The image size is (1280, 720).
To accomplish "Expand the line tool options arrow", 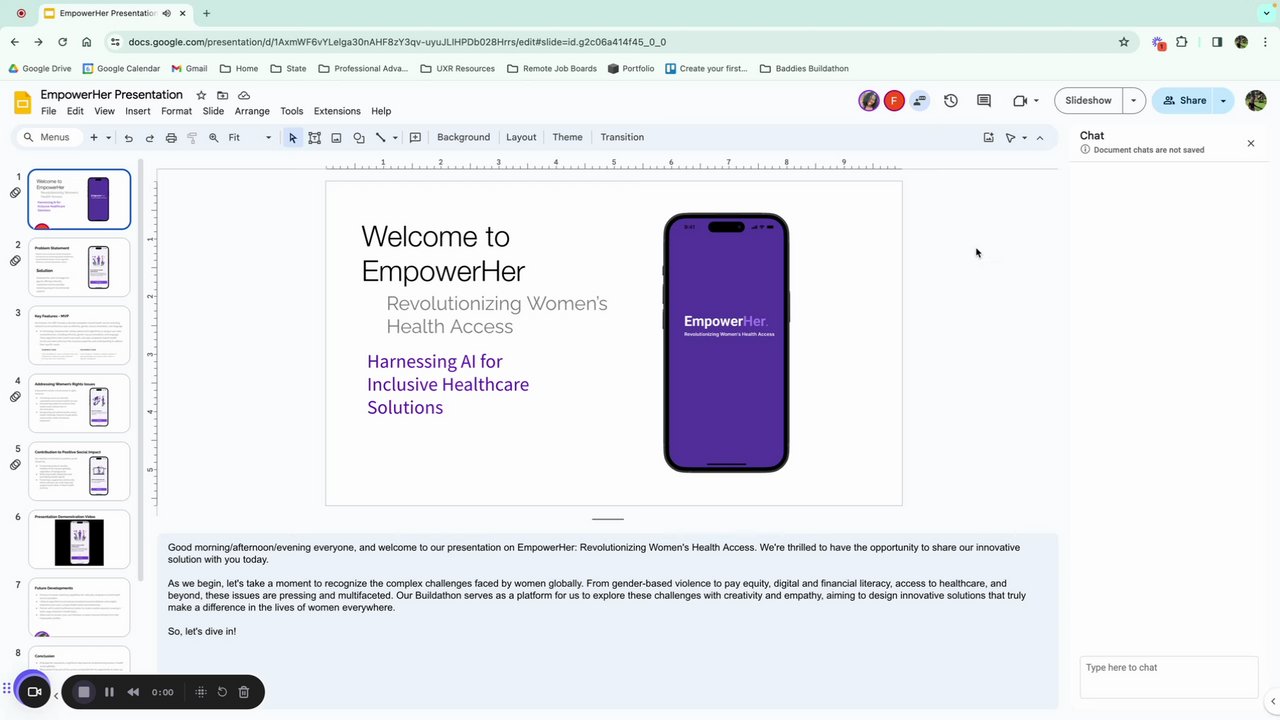I will pyautogui.click(x=395, y=138).
